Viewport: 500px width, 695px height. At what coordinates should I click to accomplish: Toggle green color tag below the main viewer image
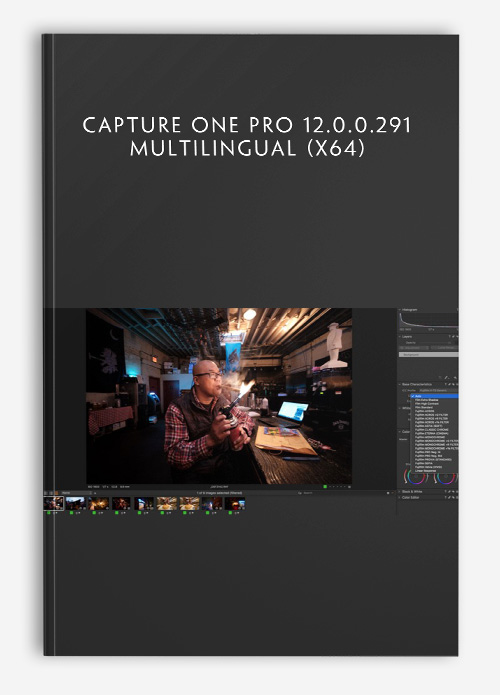(325, 486)
